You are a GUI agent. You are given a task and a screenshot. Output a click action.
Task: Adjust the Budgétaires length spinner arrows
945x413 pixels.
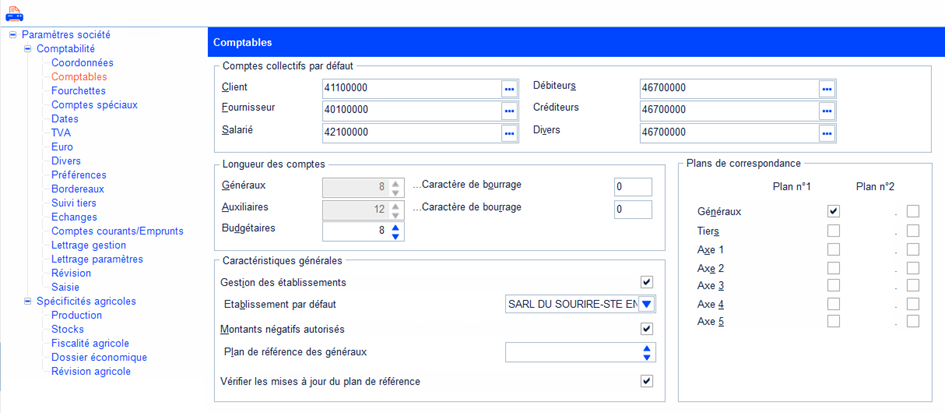point(396,232)
